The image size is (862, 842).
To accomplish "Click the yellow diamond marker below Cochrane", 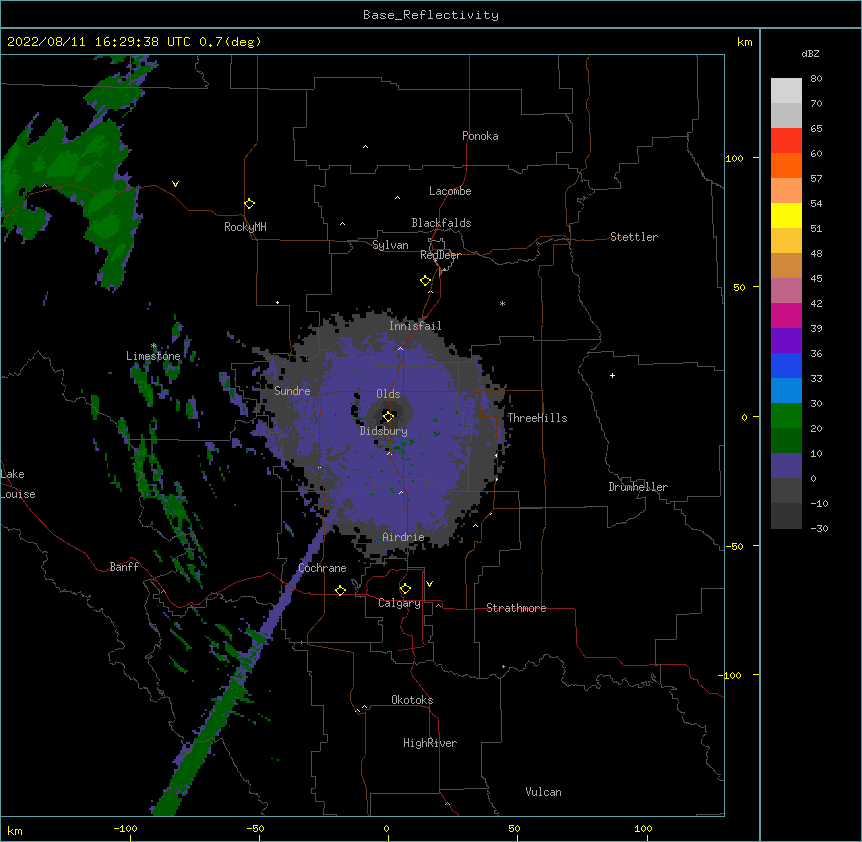I will 340,590.
